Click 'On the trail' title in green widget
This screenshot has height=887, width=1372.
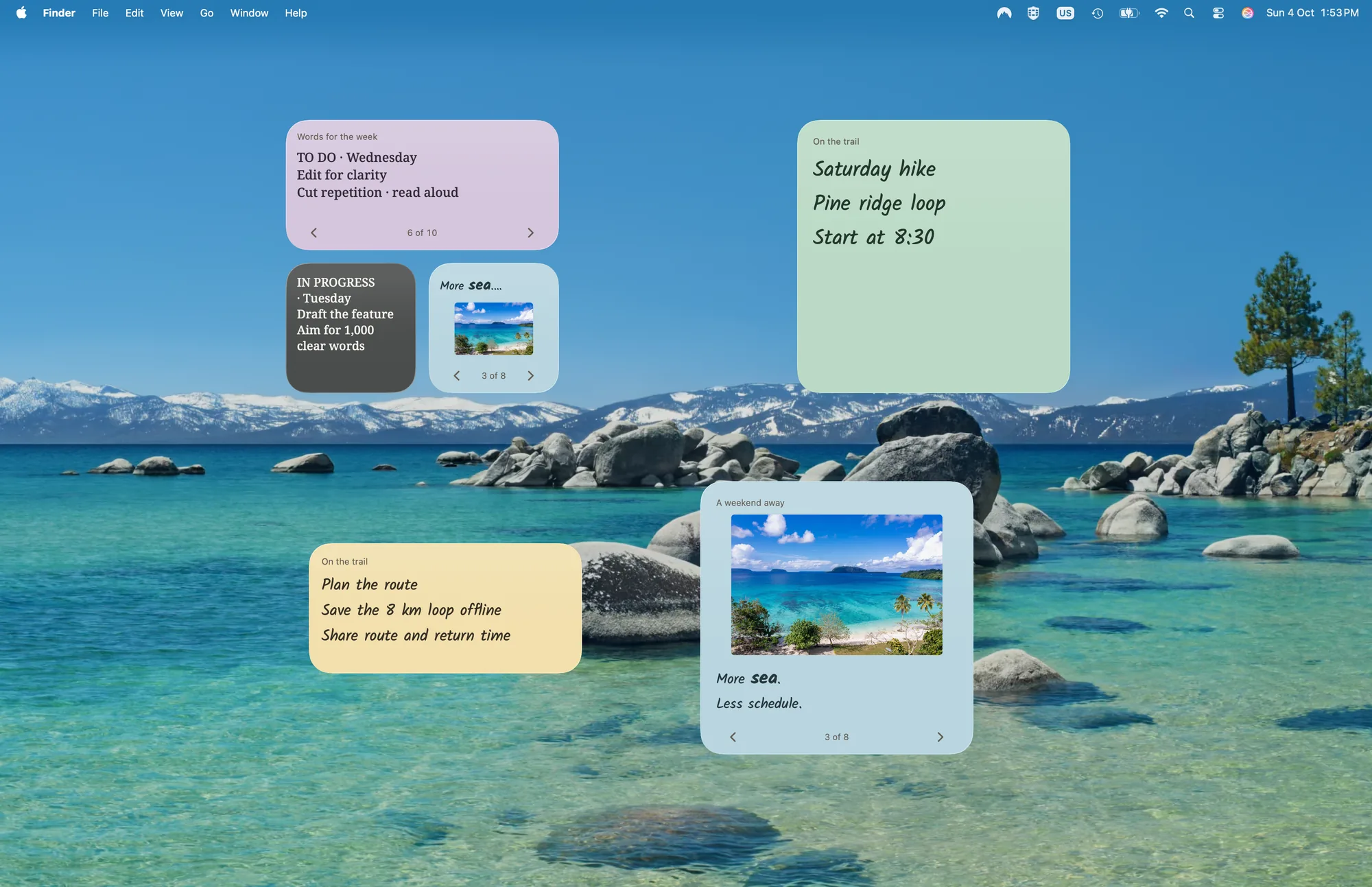tap(836, 141)
